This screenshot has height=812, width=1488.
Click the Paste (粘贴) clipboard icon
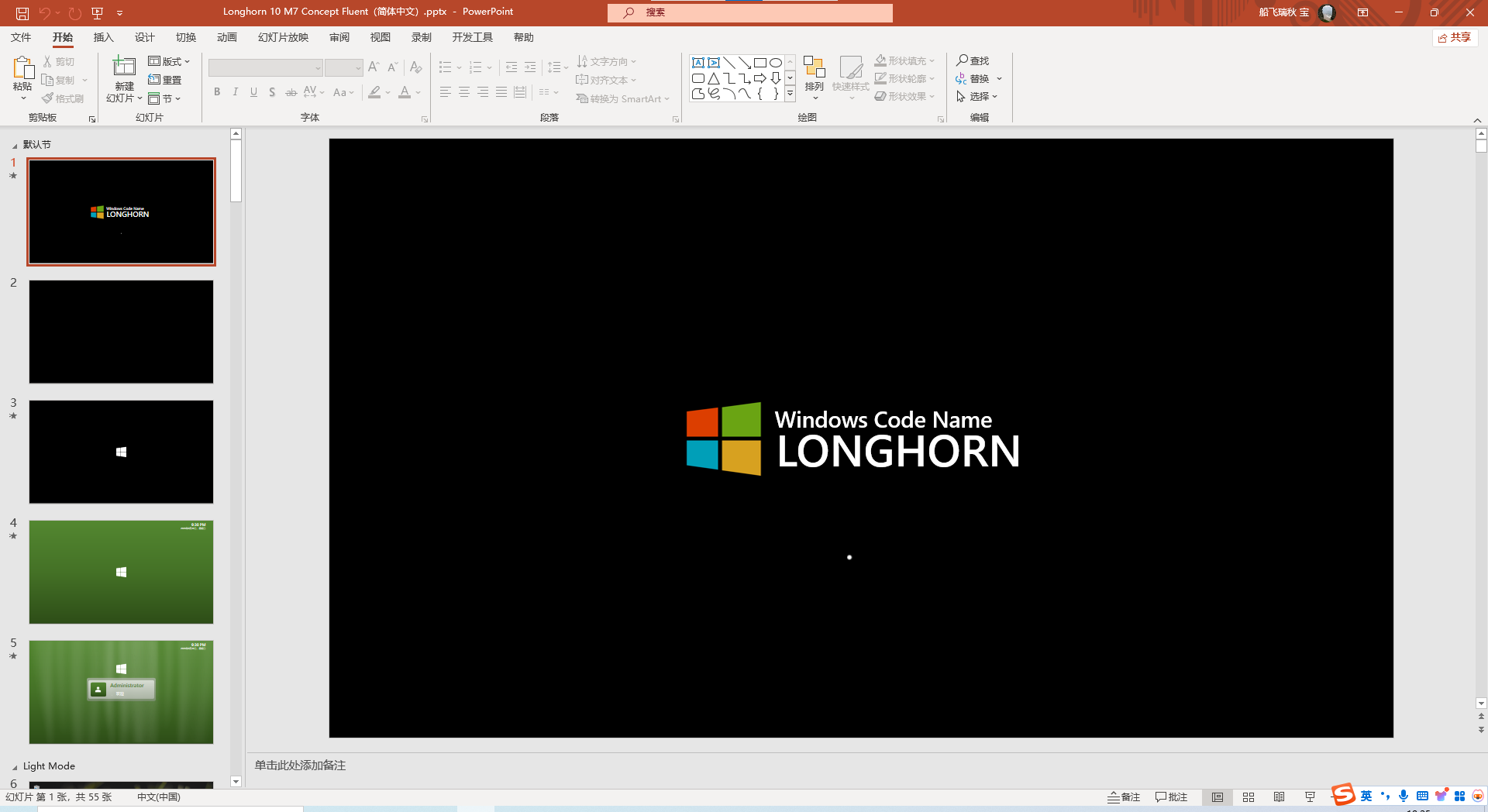click(22, 68)
